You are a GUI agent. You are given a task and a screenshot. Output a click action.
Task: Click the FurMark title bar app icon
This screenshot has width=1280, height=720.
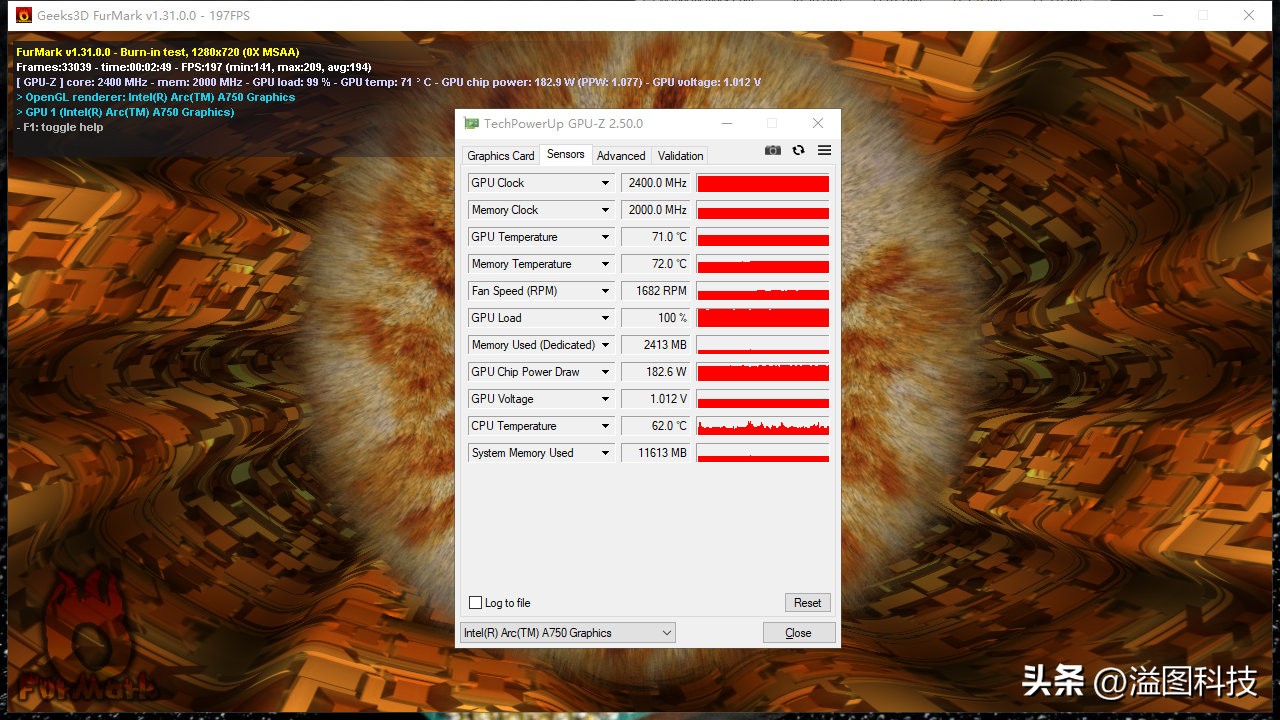pyautogui.click(x=24, y=15)
